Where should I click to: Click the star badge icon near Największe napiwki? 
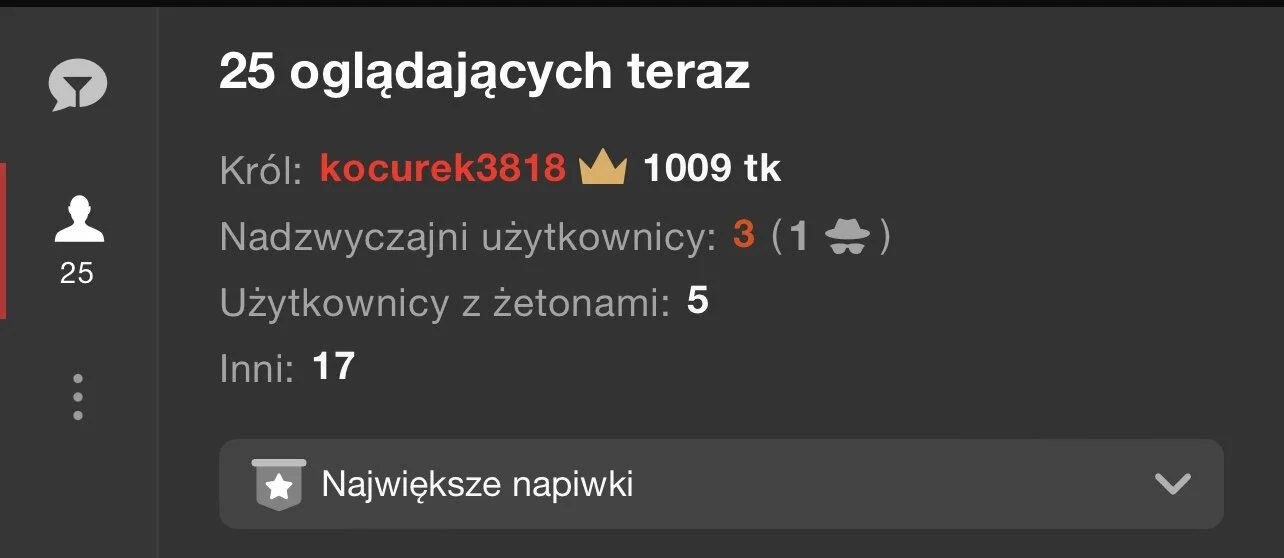click(x=279, y=485)
